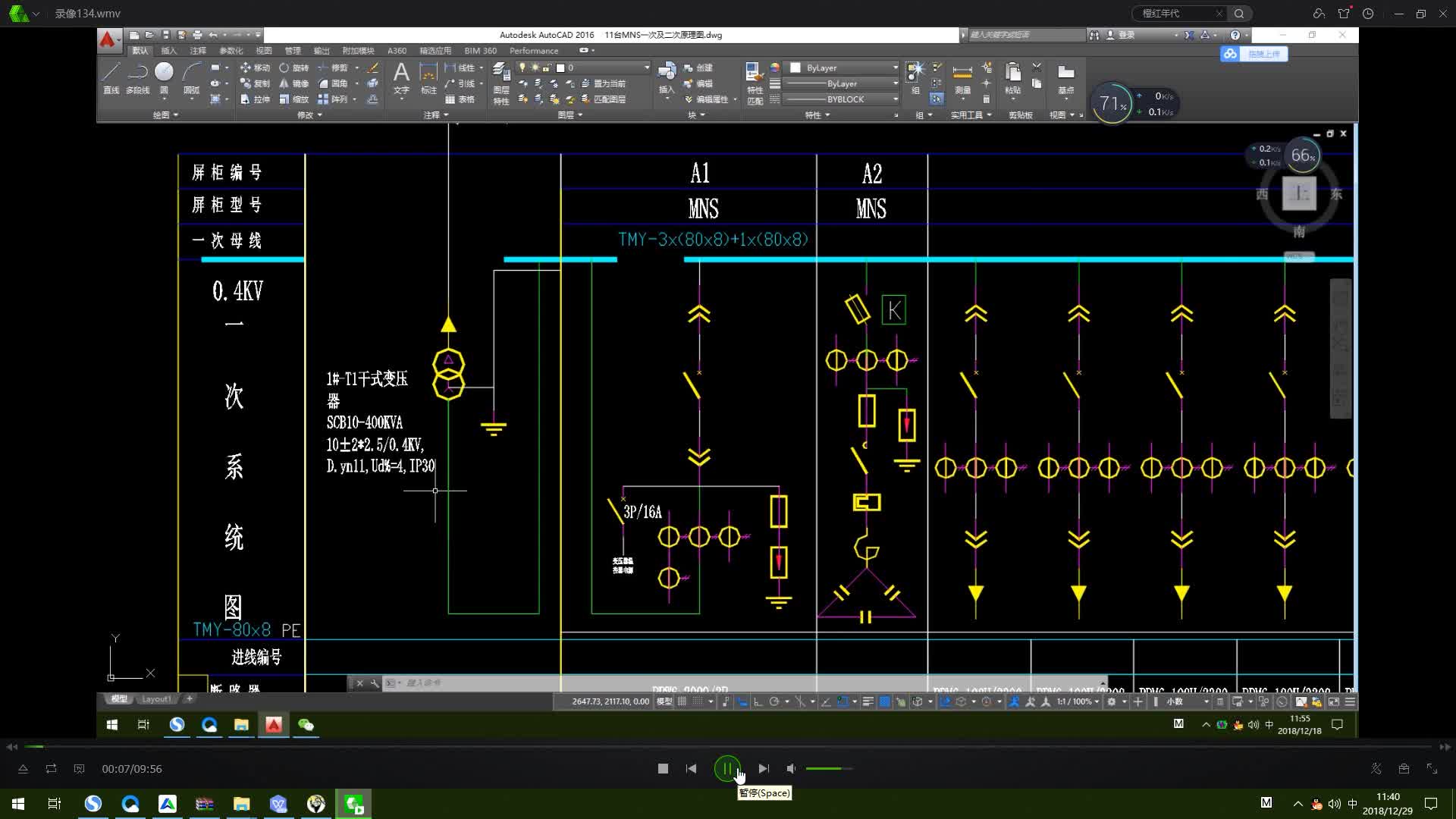This screenshot has height=819, width=1456.
Task: Click 匹配图层 (Match Layer) button
Action: tap(603, 99)
